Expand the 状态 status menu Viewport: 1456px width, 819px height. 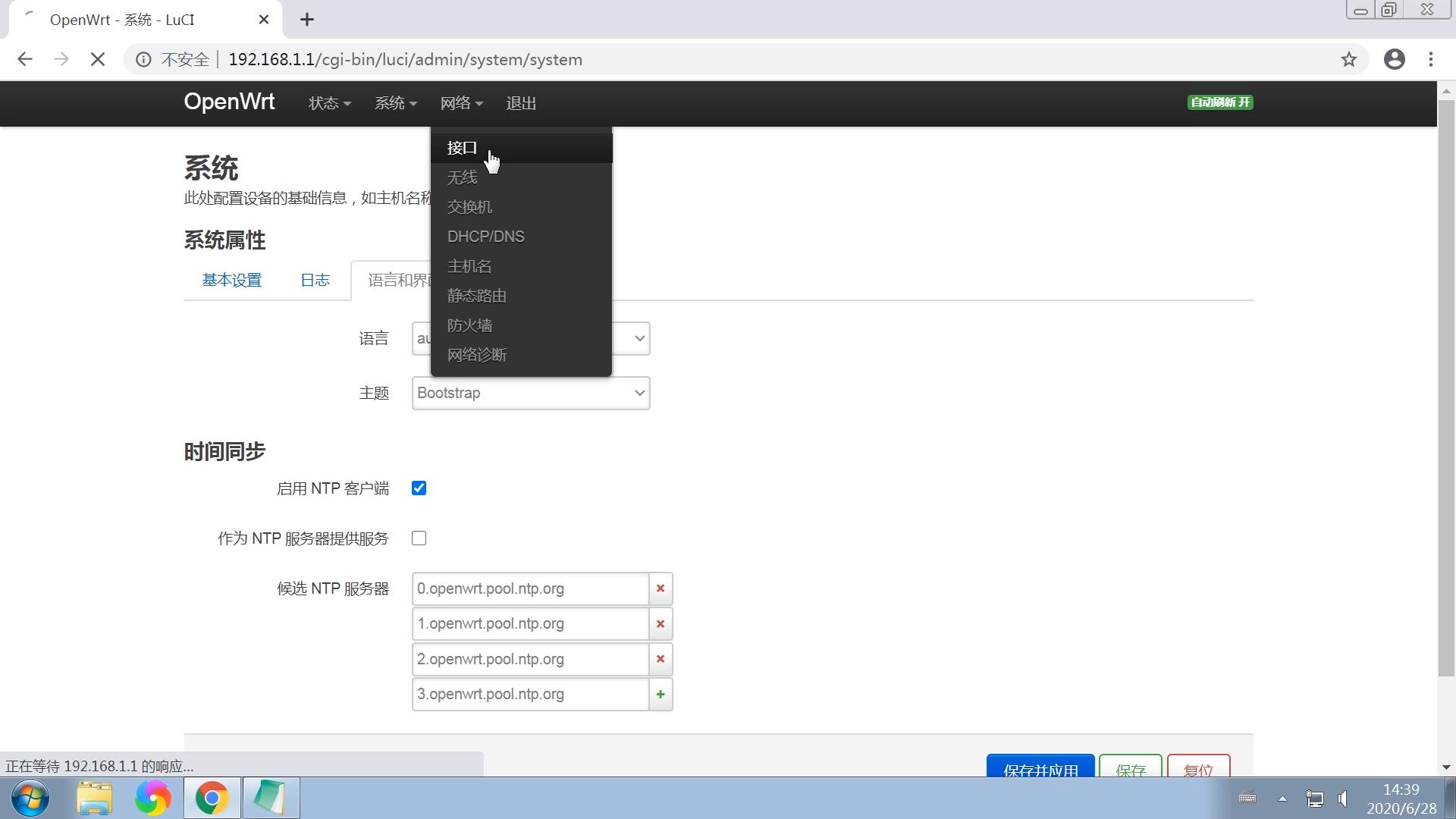click(x=329, y=103)
